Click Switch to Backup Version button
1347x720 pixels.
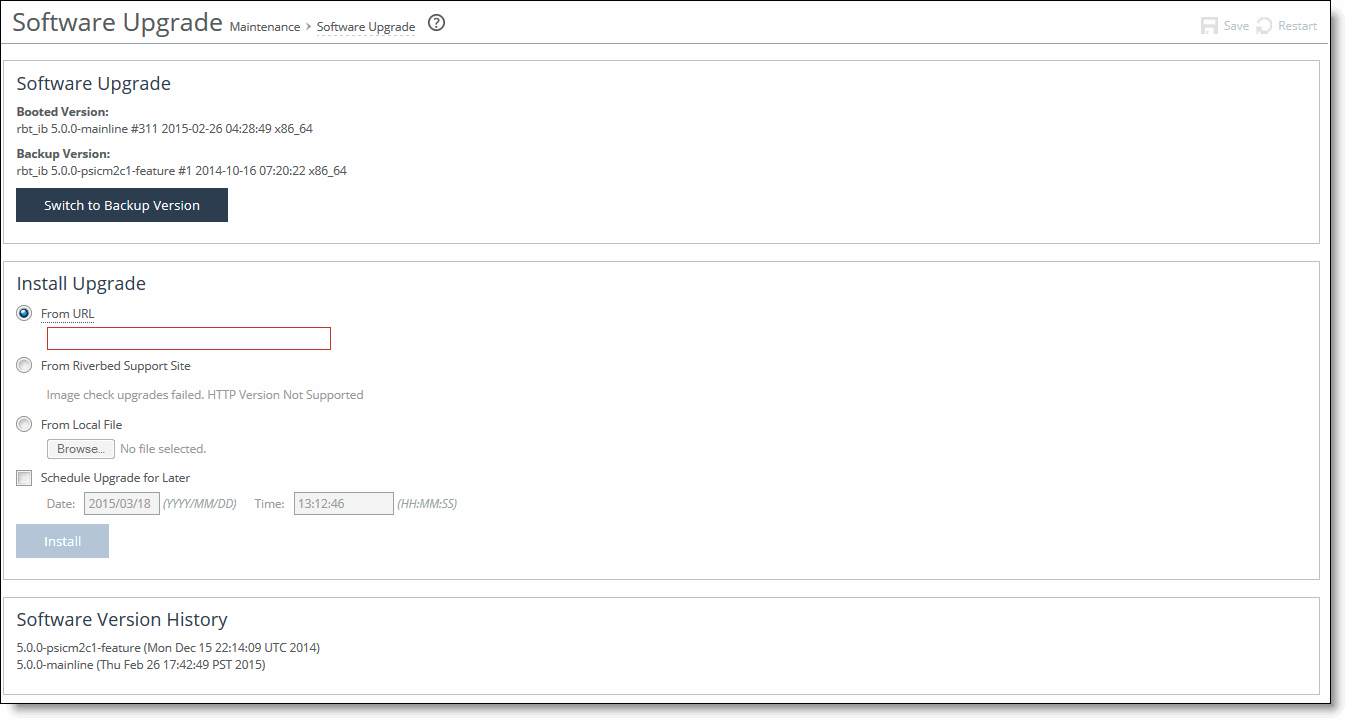(122, 205)
